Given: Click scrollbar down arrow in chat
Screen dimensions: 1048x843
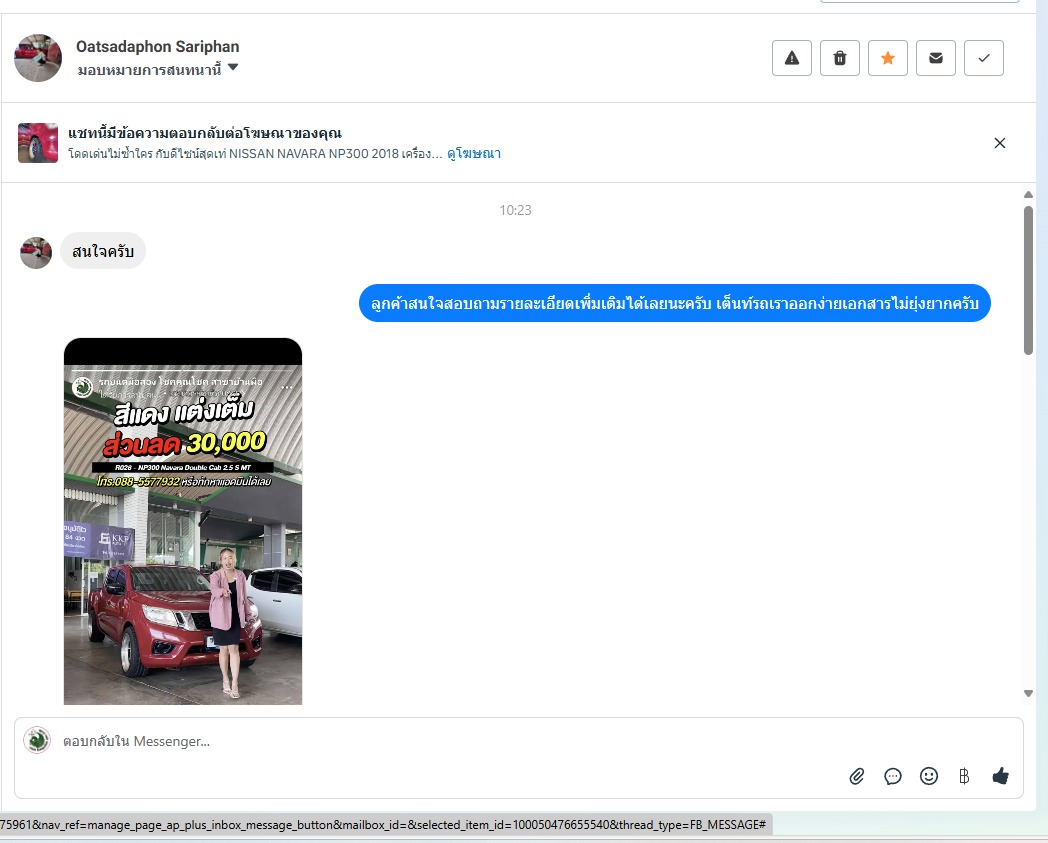Looking at the screenshot, I should click(x=1029, y=693).
